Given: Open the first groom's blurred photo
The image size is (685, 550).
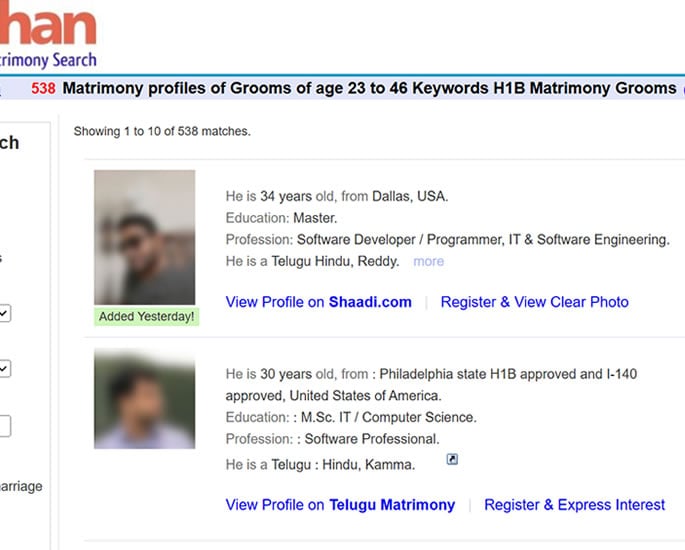Looking at the screenshot, I should (145, 237).
